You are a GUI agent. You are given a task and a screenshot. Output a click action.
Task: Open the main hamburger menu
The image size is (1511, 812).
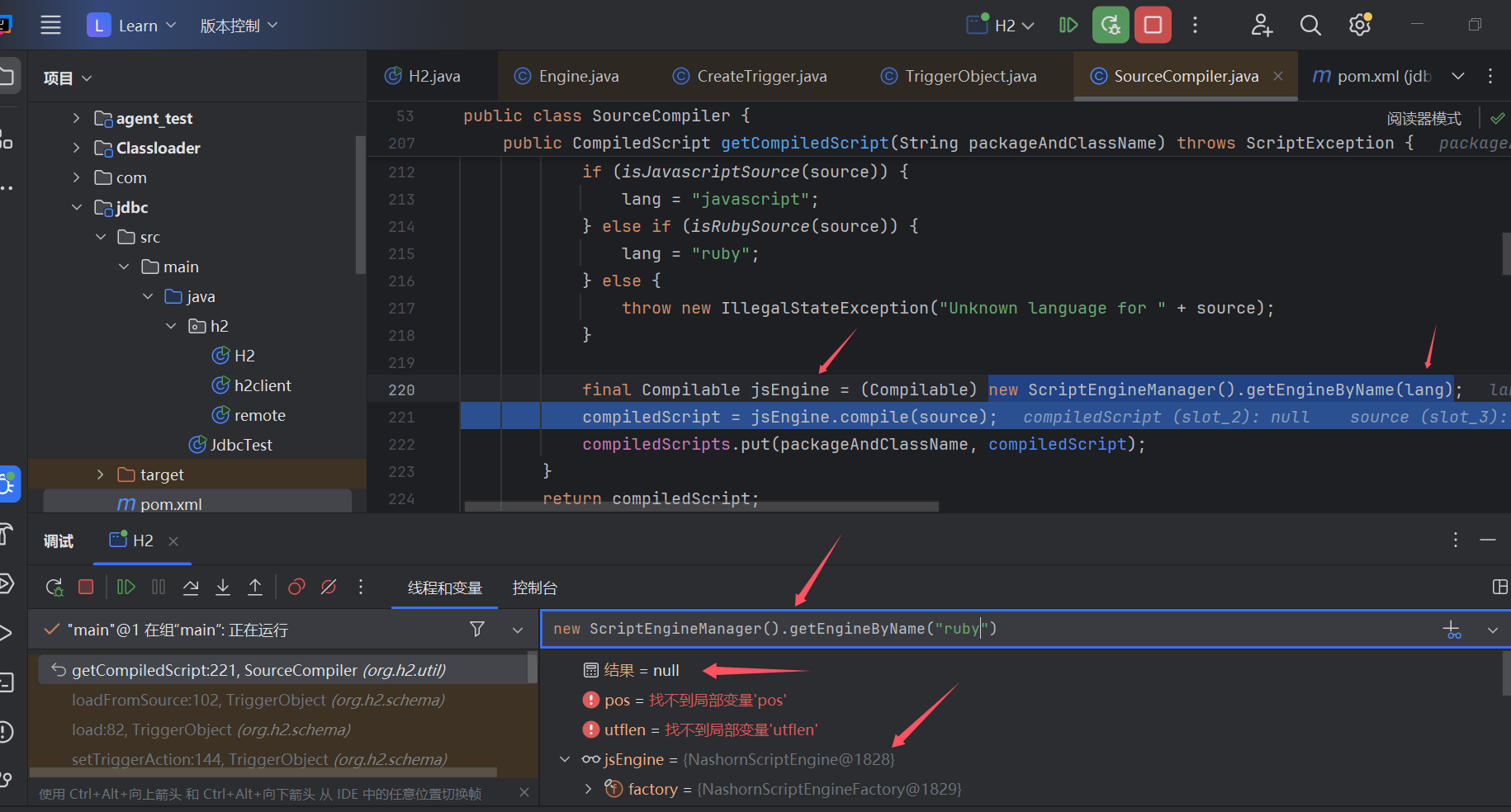(x=51, y=26)
